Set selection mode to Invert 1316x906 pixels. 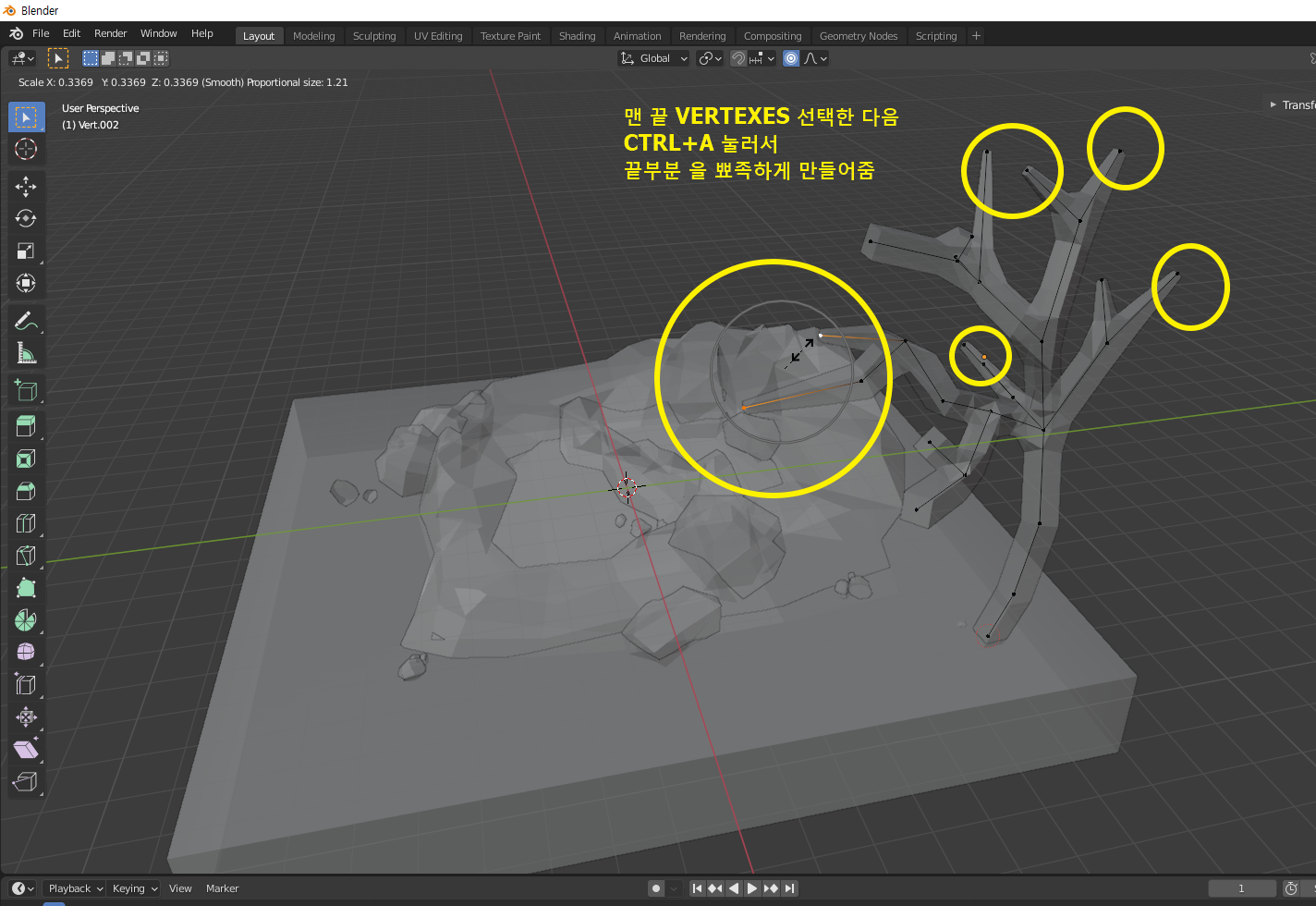pyautogui.click(x=143, y=58)
